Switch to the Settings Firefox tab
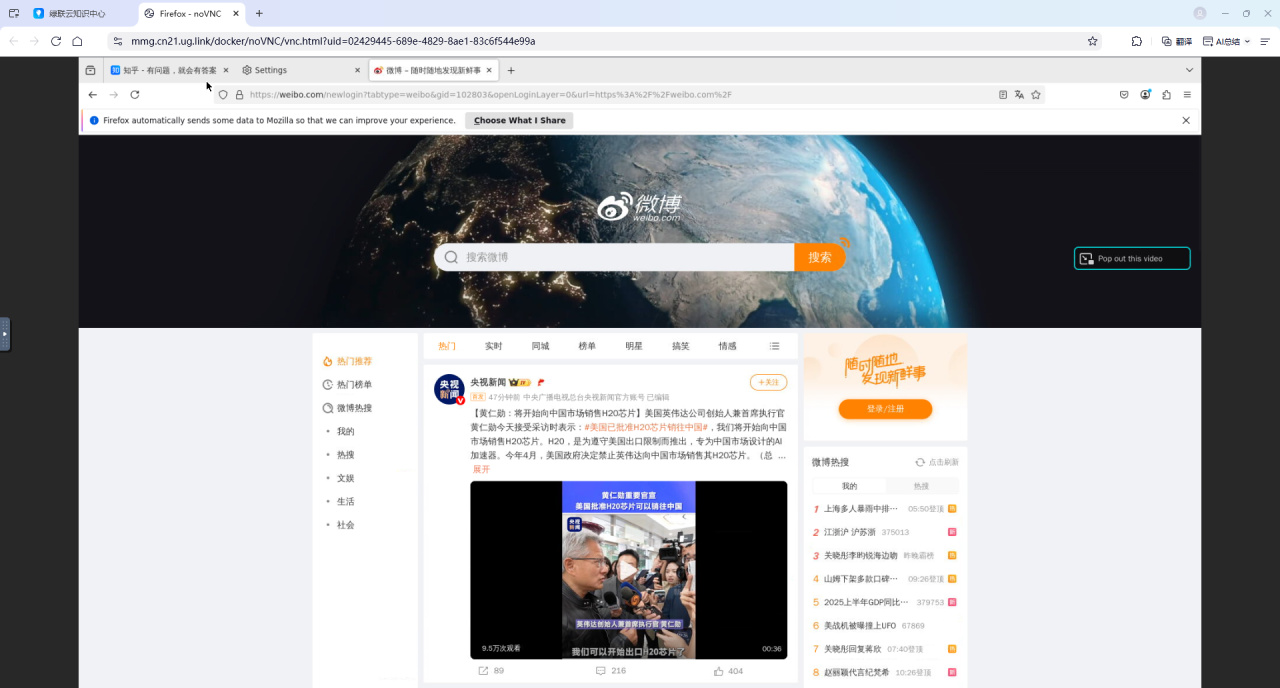This screenshot has height=688, width=1280. coord(300,70)
